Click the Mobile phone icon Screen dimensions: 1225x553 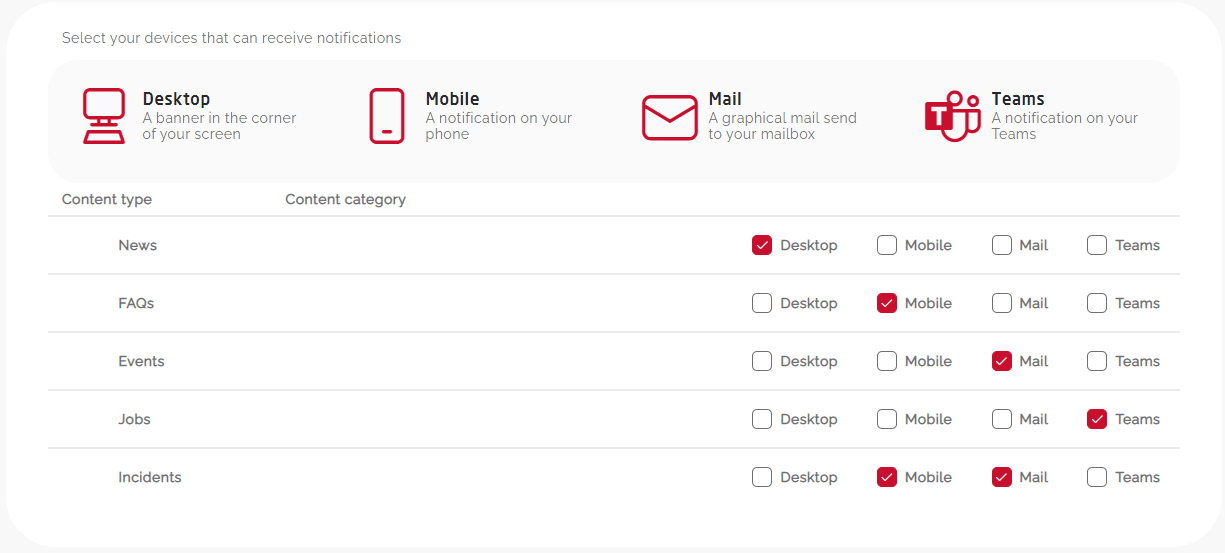pos(387,116)
